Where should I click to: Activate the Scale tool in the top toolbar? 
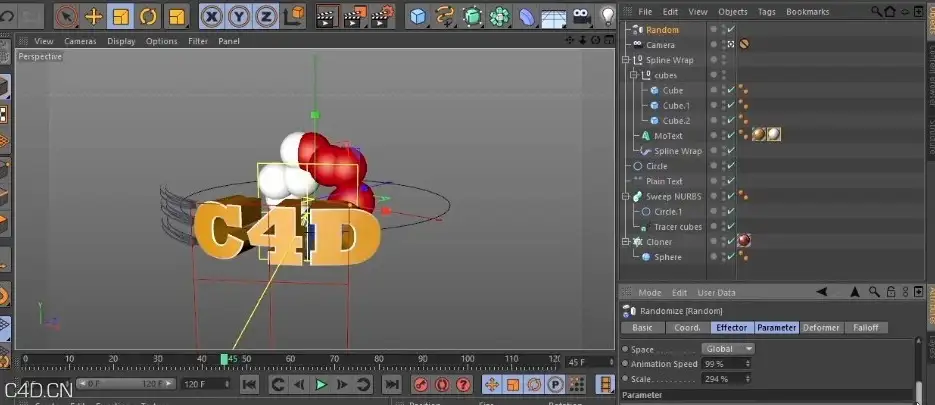tap(120, 16)
